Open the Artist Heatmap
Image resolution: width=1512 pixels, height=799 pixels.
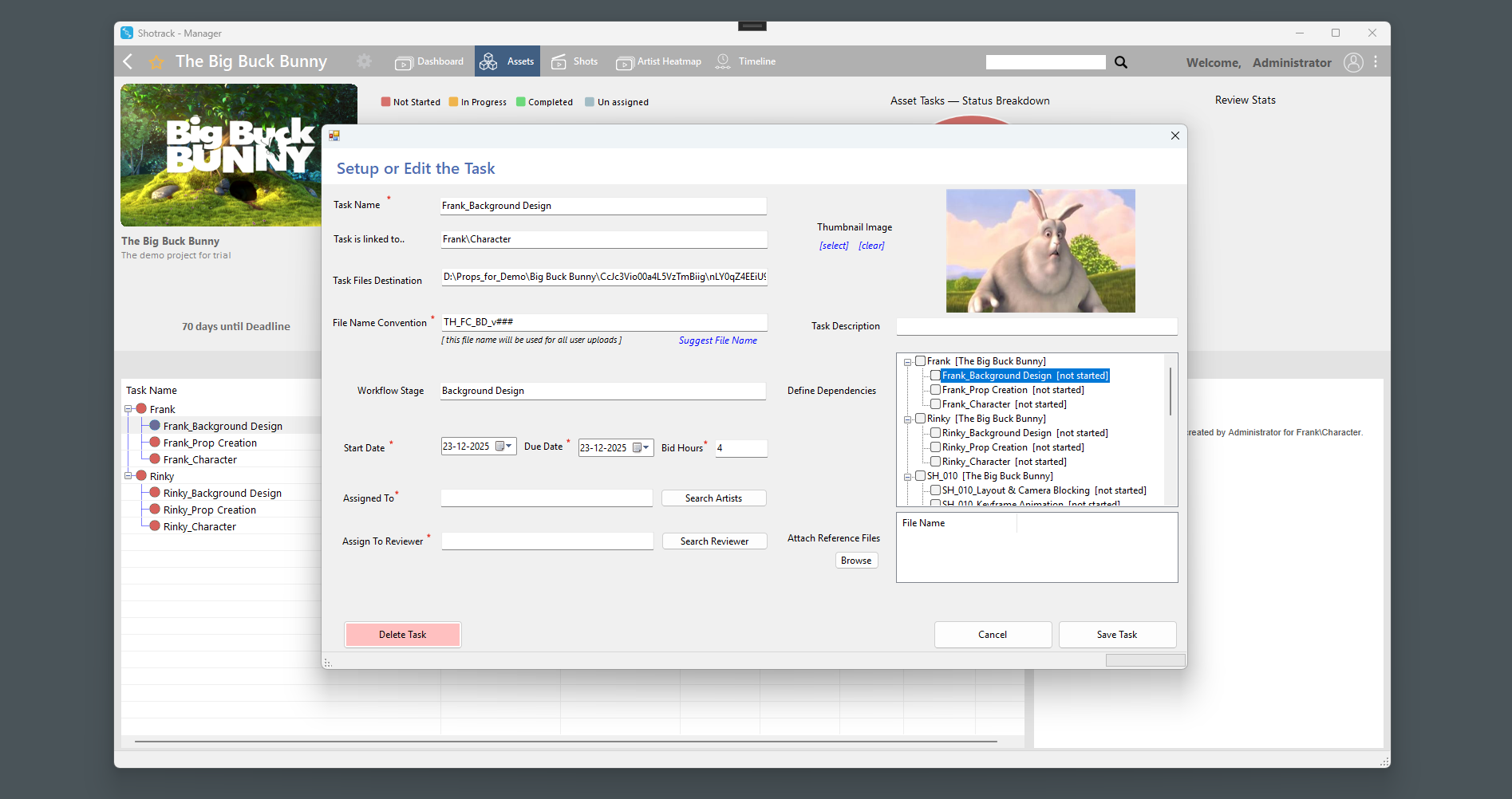[x=658, y=61]
